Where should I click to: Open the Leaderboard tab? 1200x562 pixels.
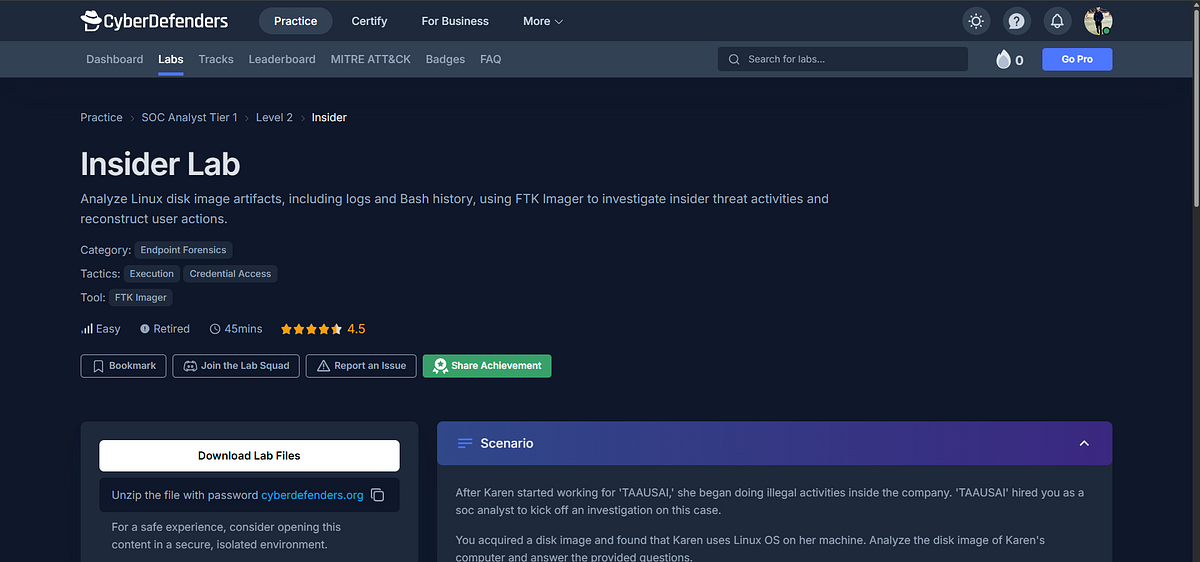point(282,59)
